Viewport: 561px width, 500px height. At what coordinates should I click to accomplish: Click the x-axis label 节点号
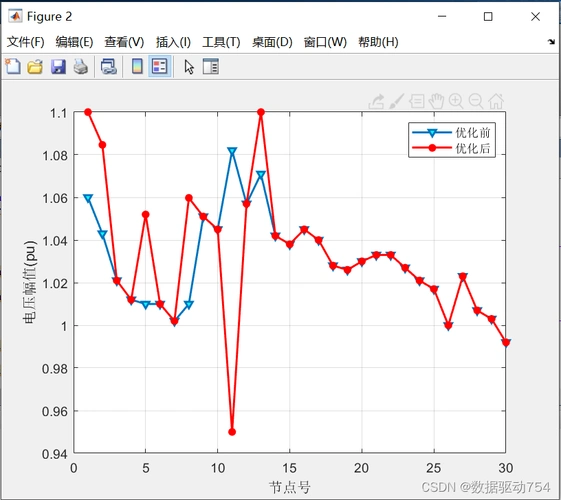(289, 487)
